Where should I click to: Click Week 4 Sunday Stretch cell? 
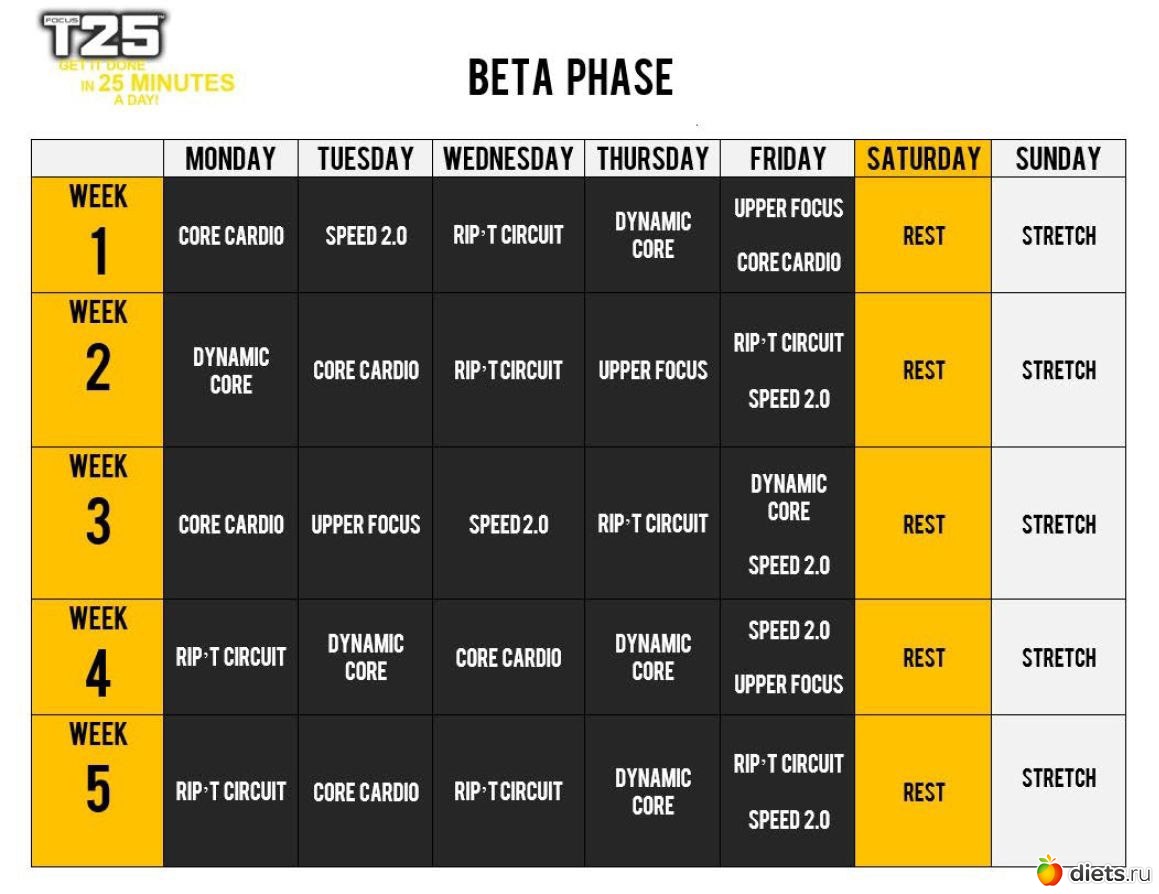(1058, 657)
